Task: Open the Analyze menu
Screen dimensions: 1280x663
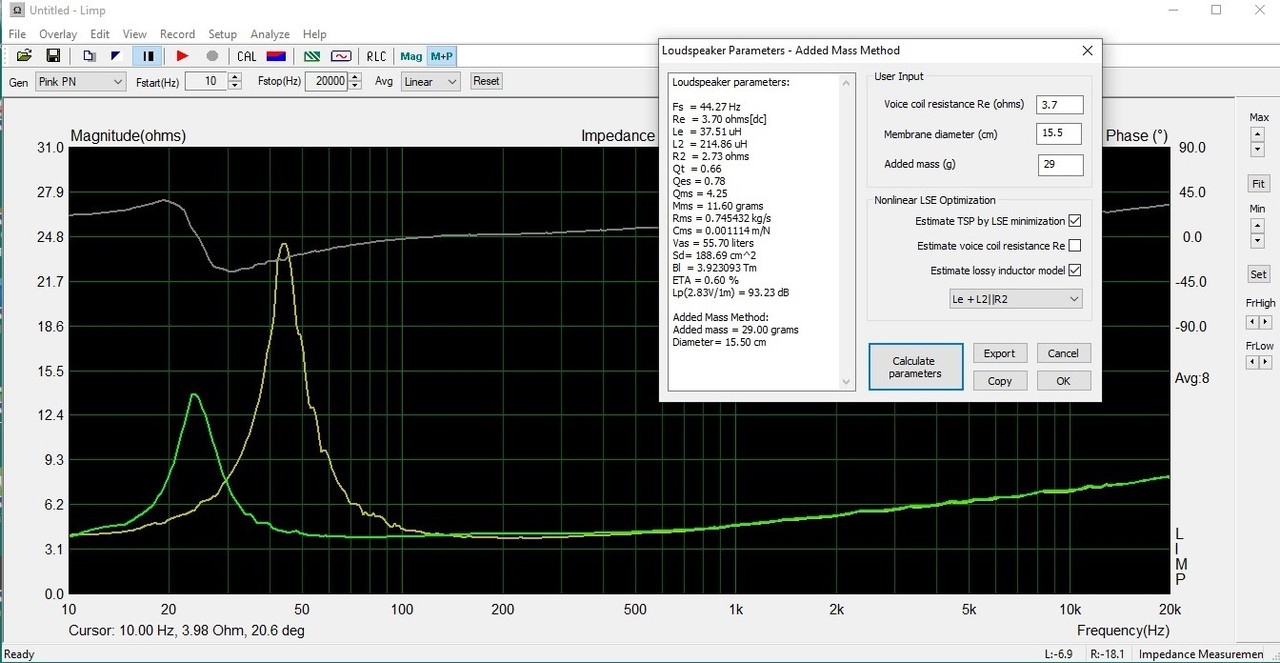Action: click(x=270, y=34)
